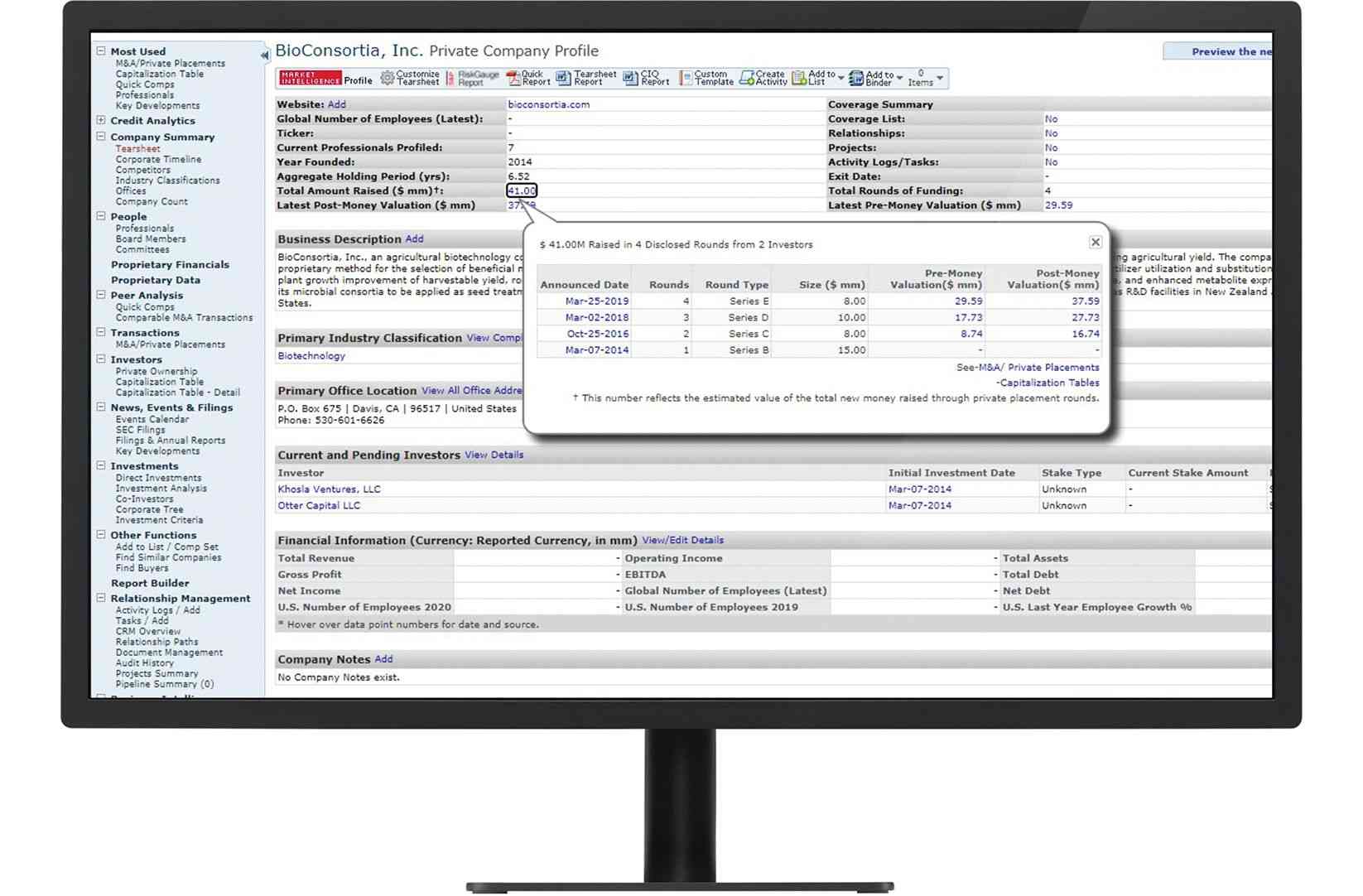Collapse the Company Summary section
Screen dimensions: 1363x896
pos(101,137)
